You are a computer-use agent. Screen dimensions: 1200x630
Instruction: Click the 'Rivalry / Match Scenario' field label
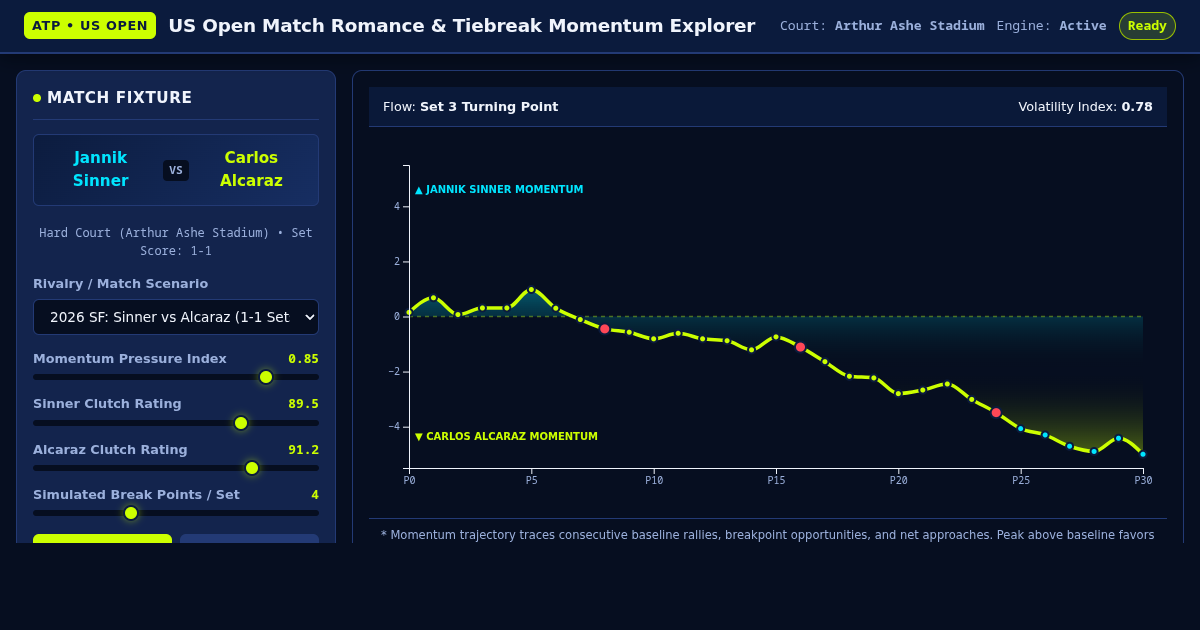click(x=121, y=284)
